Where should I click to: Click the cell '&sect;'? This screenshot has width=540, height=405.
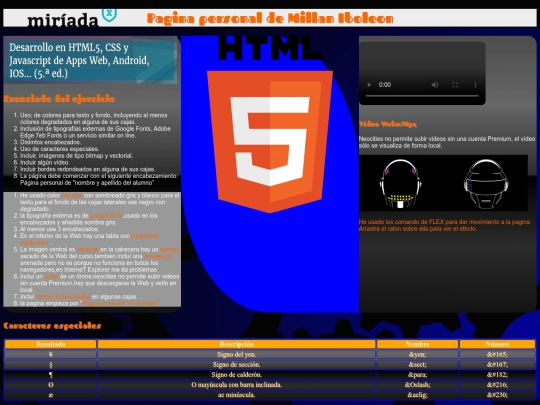pos(417,364)
